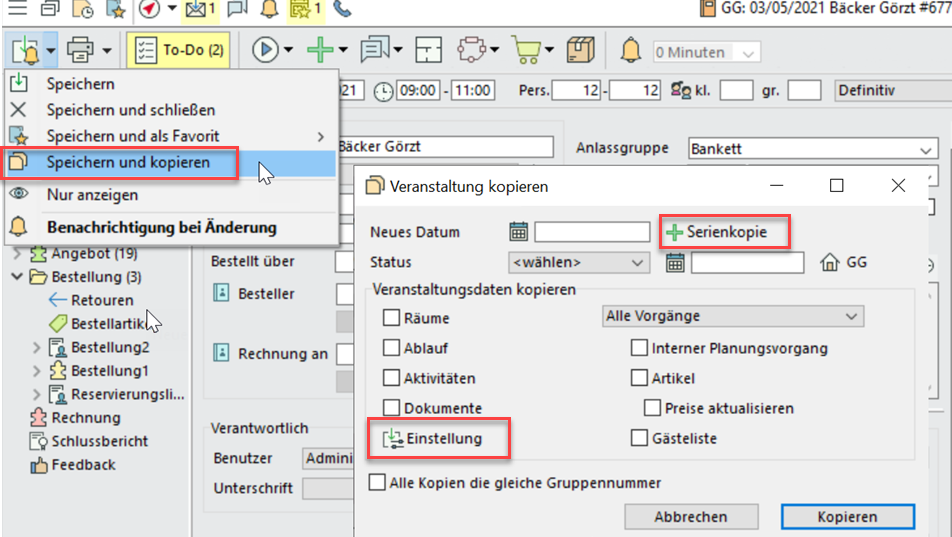Click the package box icon
Screen dimensions: 952x537
click(580, 49)
